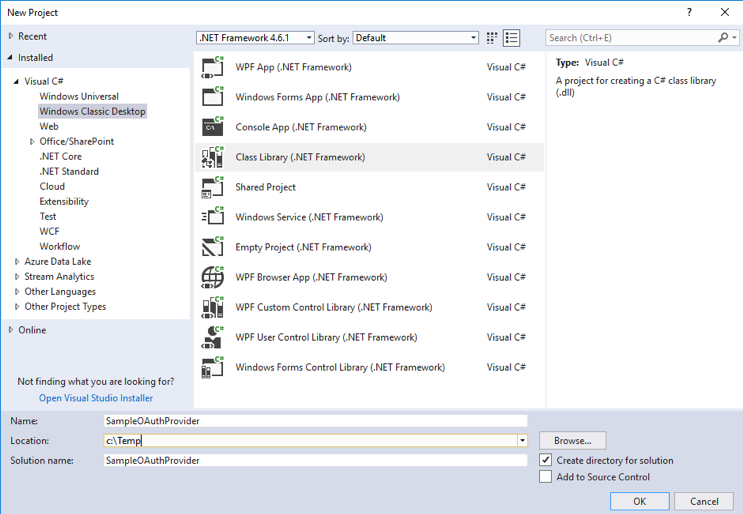Click the Browse... button

click(x=572, y=441)
